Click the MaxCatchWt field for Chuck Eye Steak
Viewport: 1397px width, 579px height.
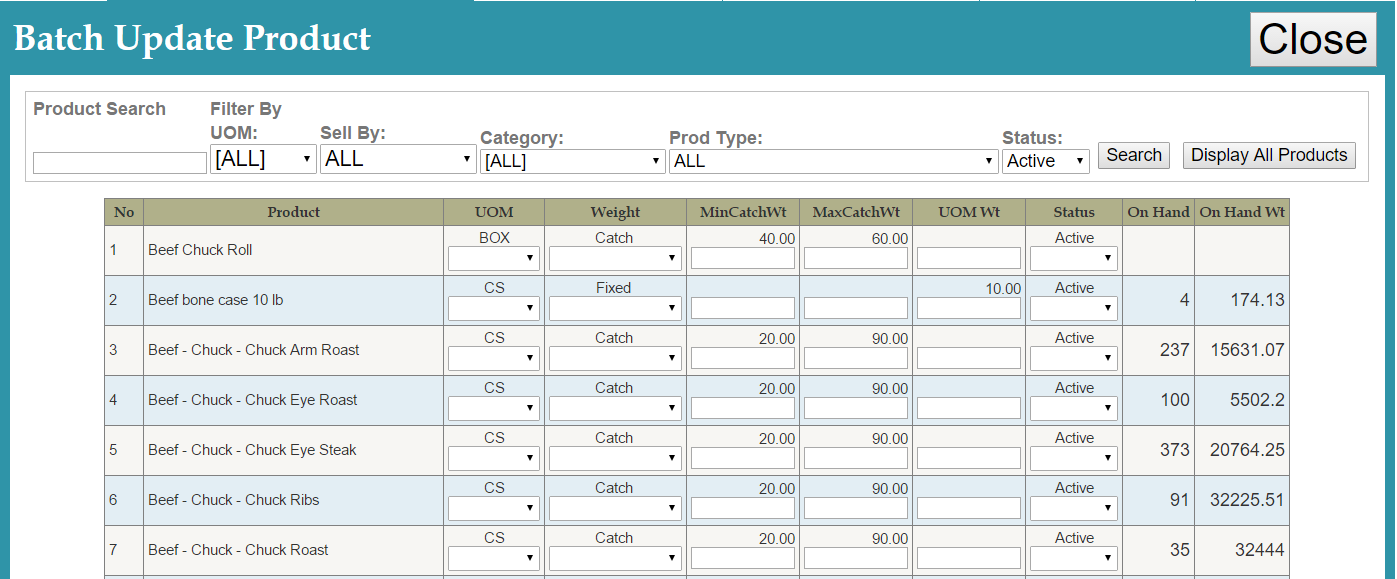(856, 458)
